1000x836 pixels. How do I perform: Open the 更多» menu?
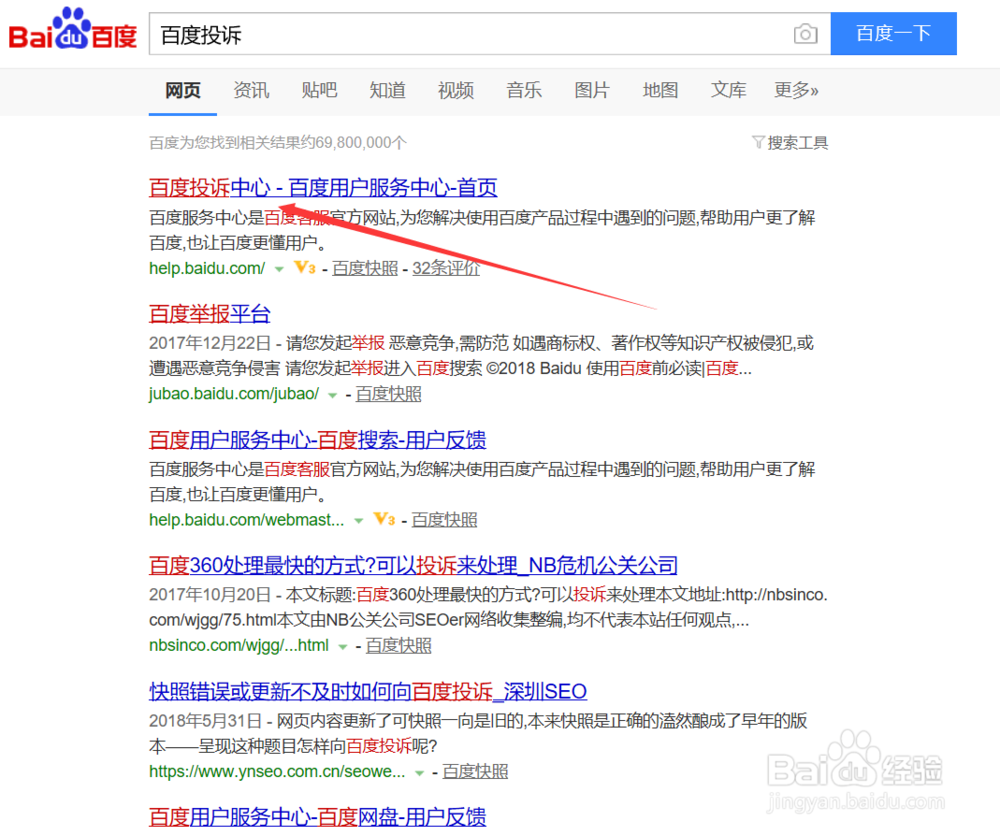796,90
